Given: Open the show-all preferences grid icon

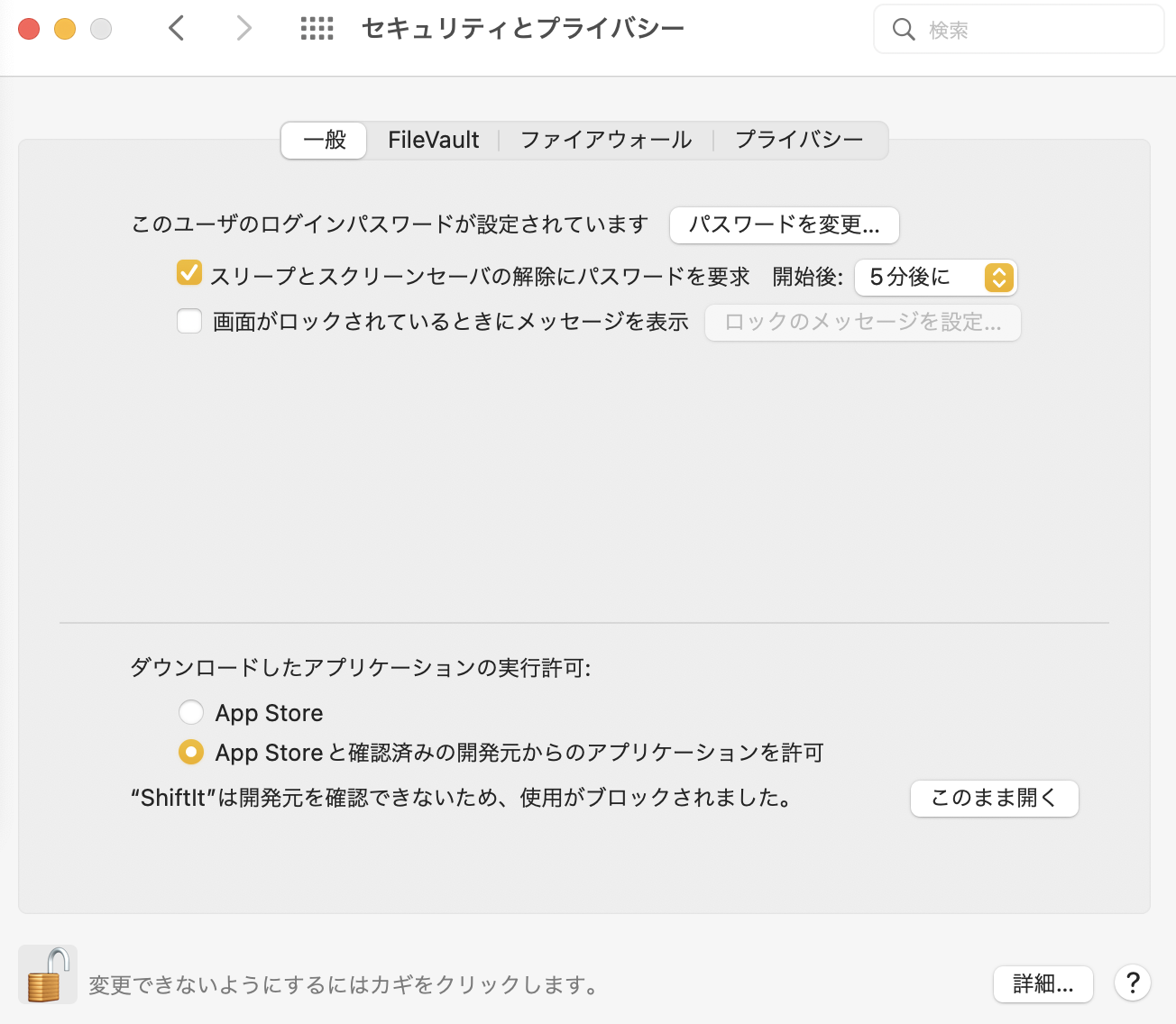Looking at the screenshot, I should (x=317, y=29).
